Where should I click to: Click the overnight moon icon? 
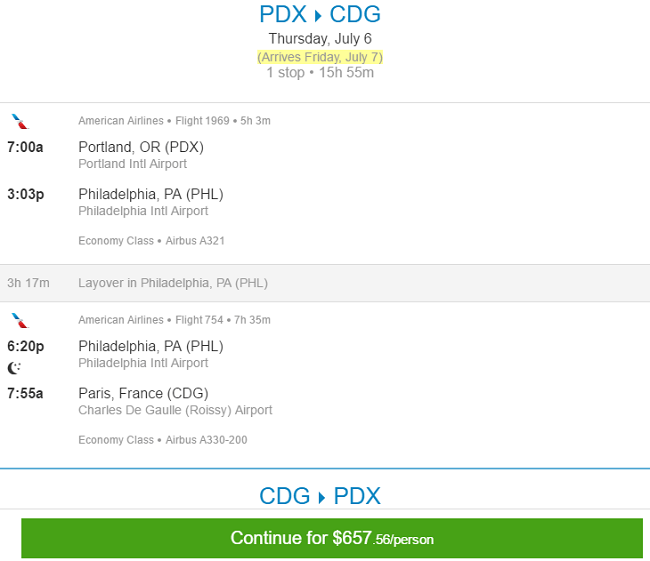click(14, 368)
